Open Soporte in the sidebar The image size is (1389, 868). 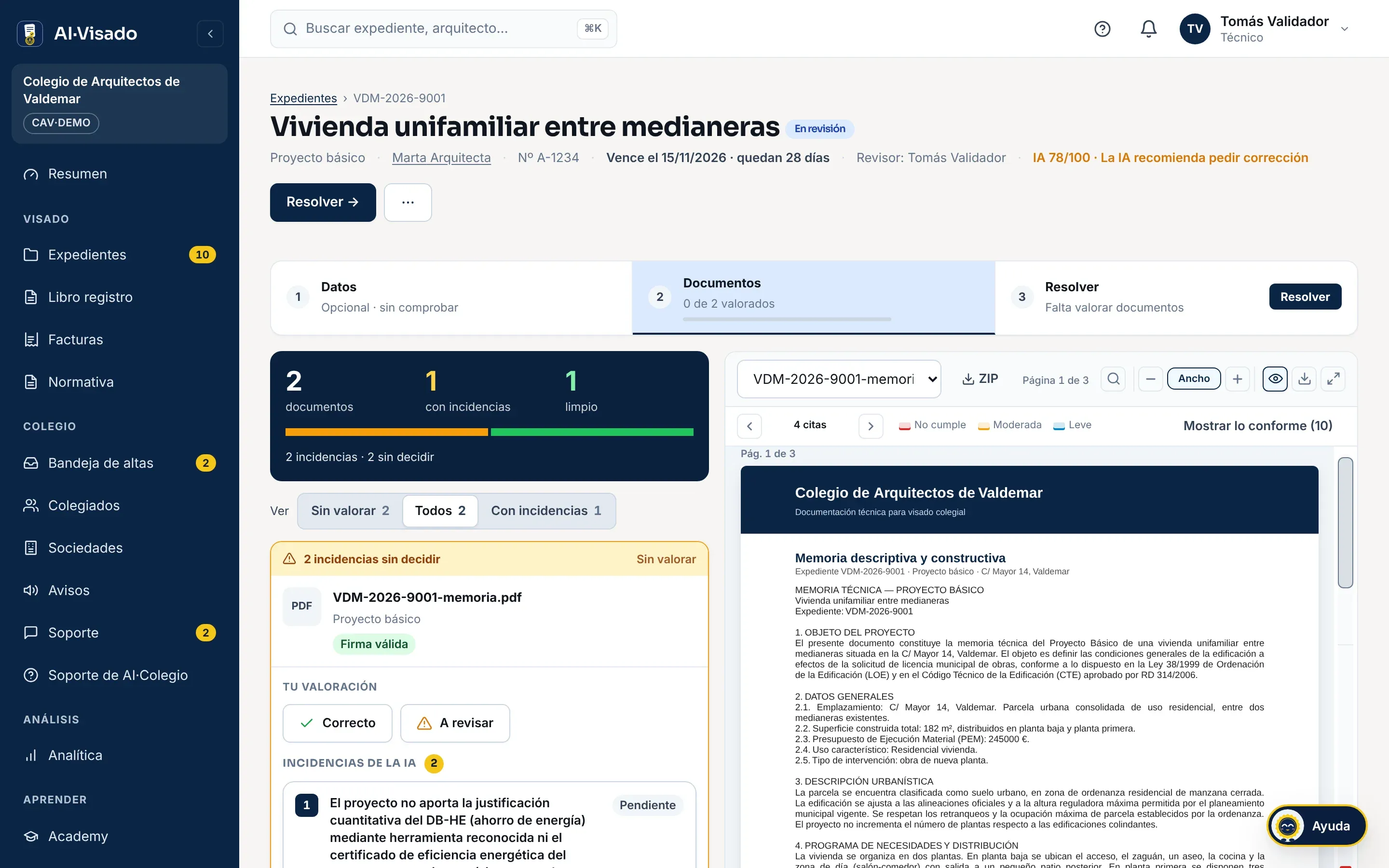click(120, 633)
